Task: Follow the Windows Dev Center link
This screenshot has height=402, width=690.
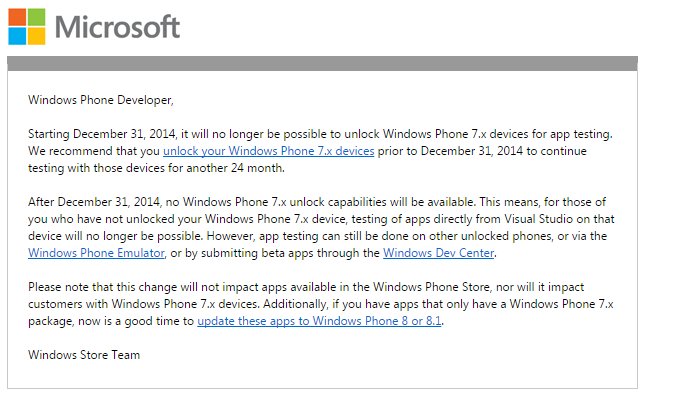Action: point(438,253)
